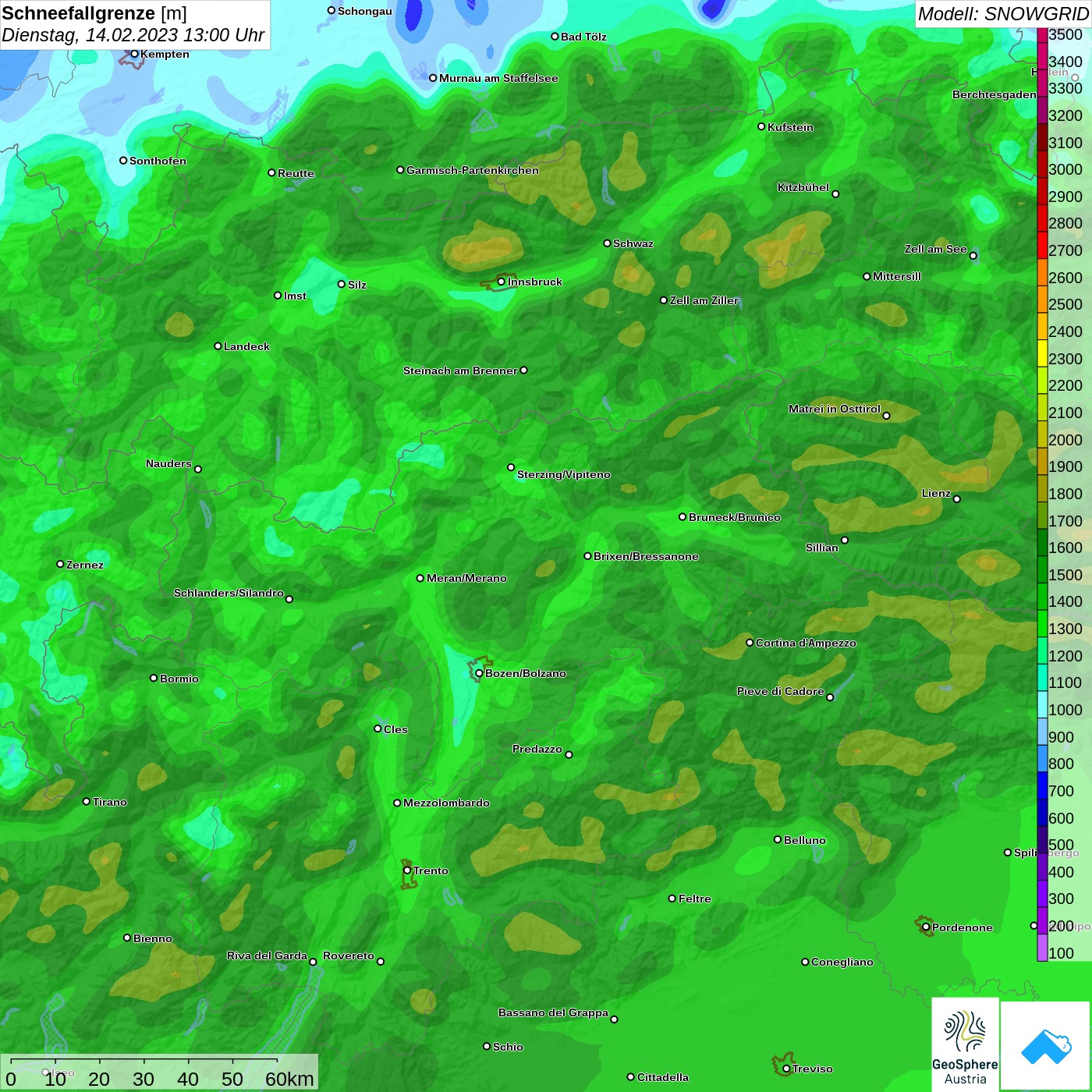1092x1092 pixels.
Task: Pick the legend color band between 600 and 700
Action: tap(1042, 811)
